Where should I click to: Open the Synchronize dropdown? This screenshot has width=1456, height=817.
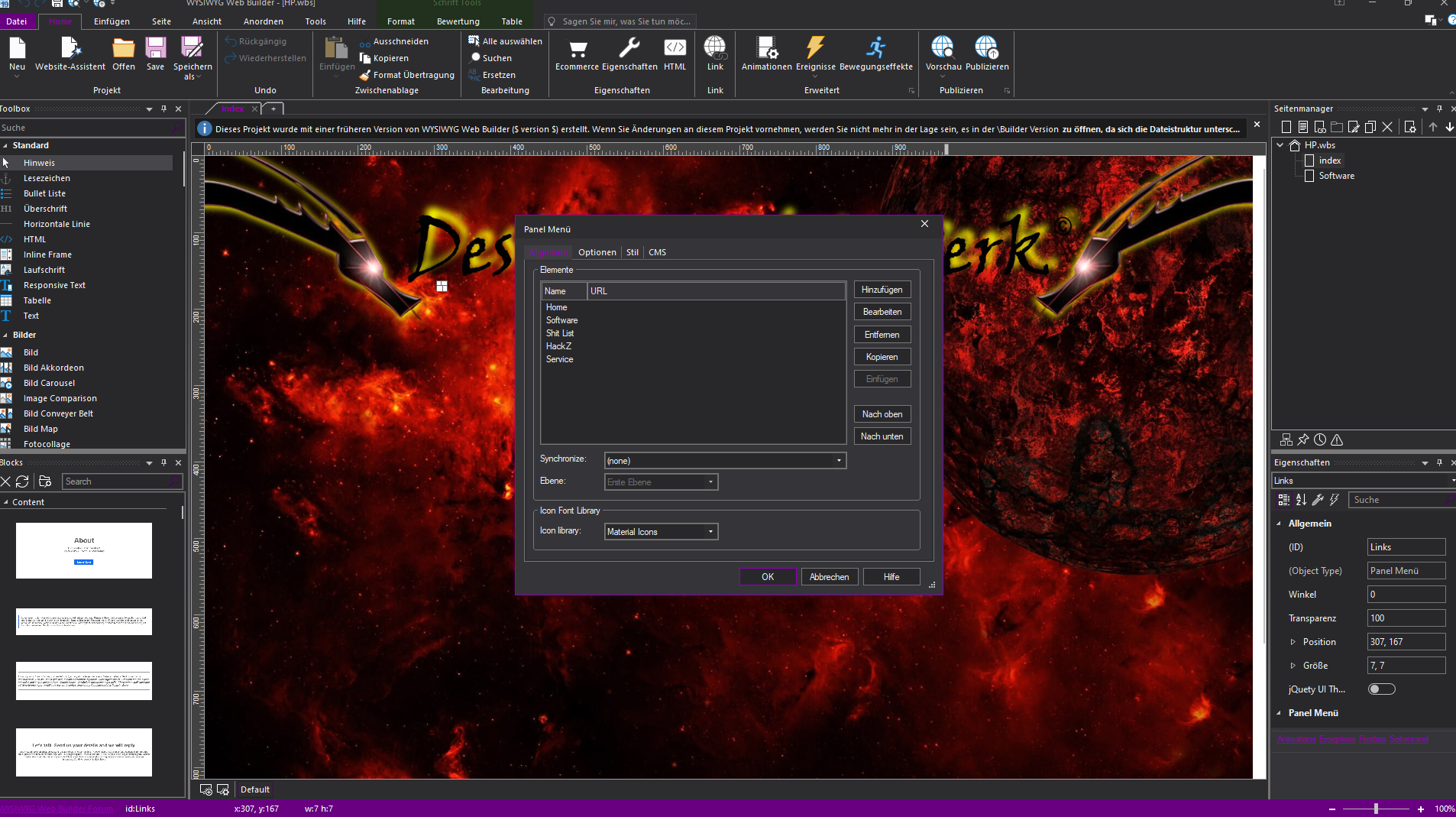pos(839,461)
